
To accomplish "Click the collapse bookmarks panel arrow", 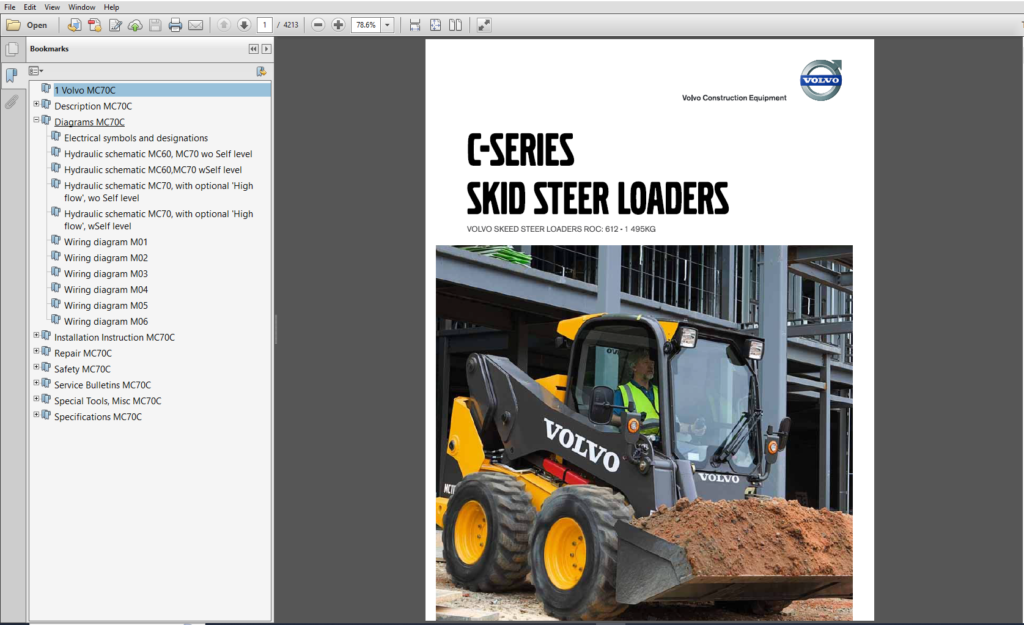I will 254,48.
